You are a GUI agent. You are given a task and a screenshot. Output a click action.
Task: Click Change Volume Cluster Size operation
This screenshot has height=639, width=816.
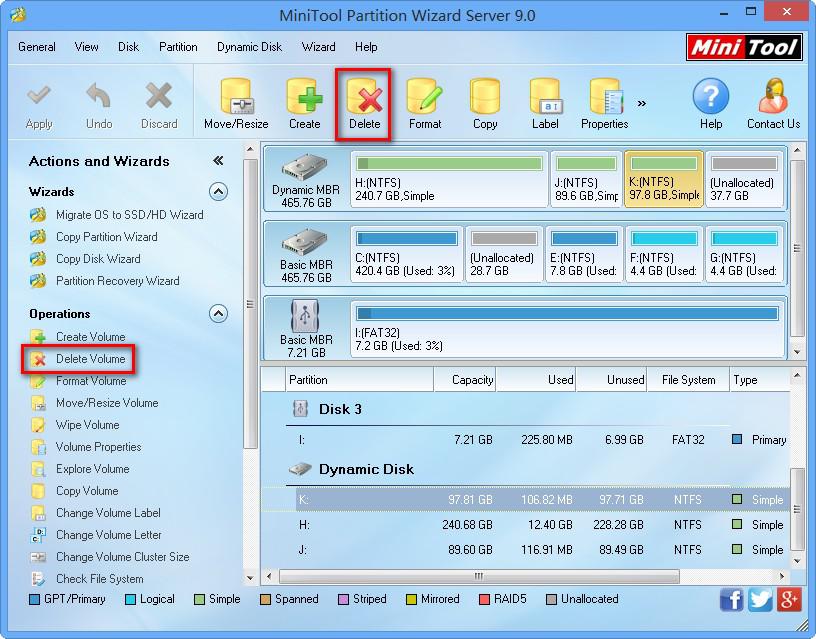[x=110, y=557]
